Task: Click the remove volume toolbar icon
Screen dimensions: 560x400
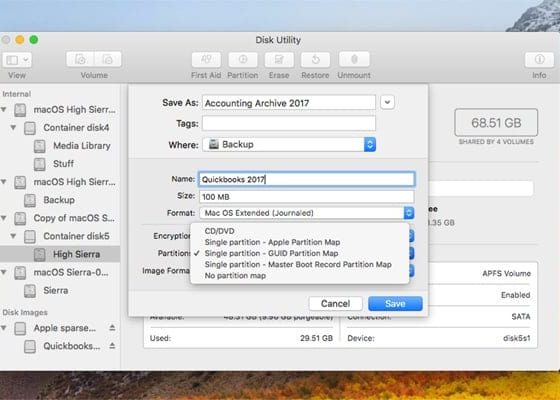Action: (x=108, y=59)
